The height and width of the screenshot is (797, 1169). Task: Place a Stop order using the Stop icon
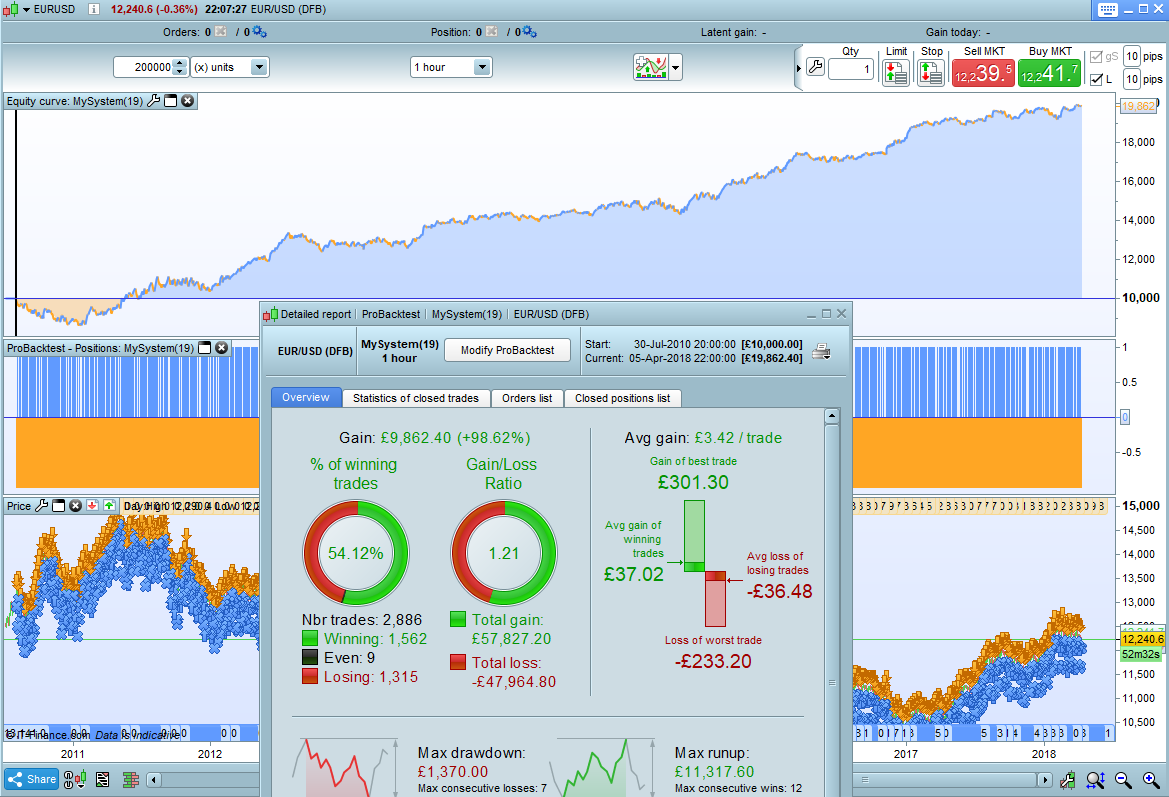click(931, 72)
